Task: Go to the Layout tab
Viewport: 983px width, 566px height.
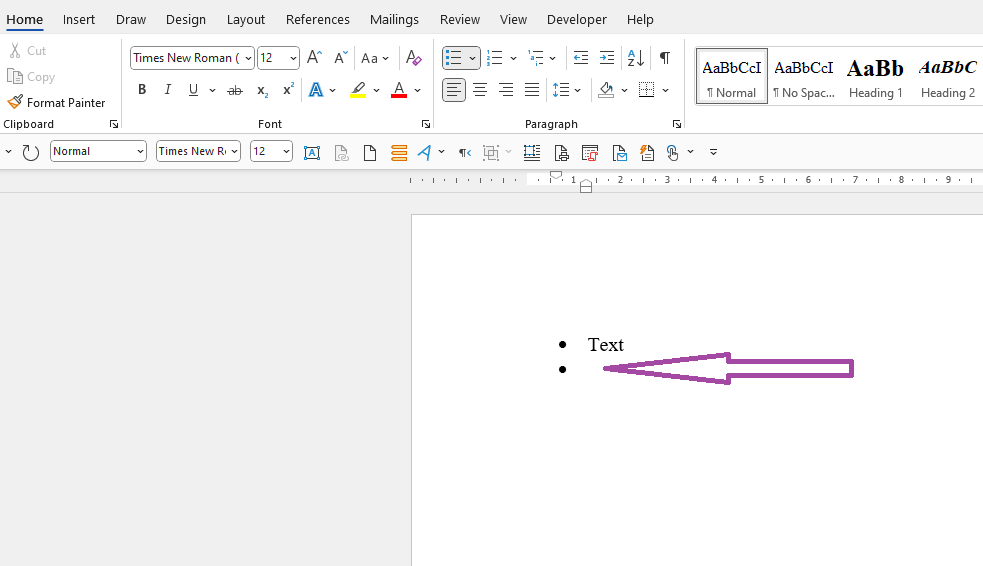Action: coord(246,19)
